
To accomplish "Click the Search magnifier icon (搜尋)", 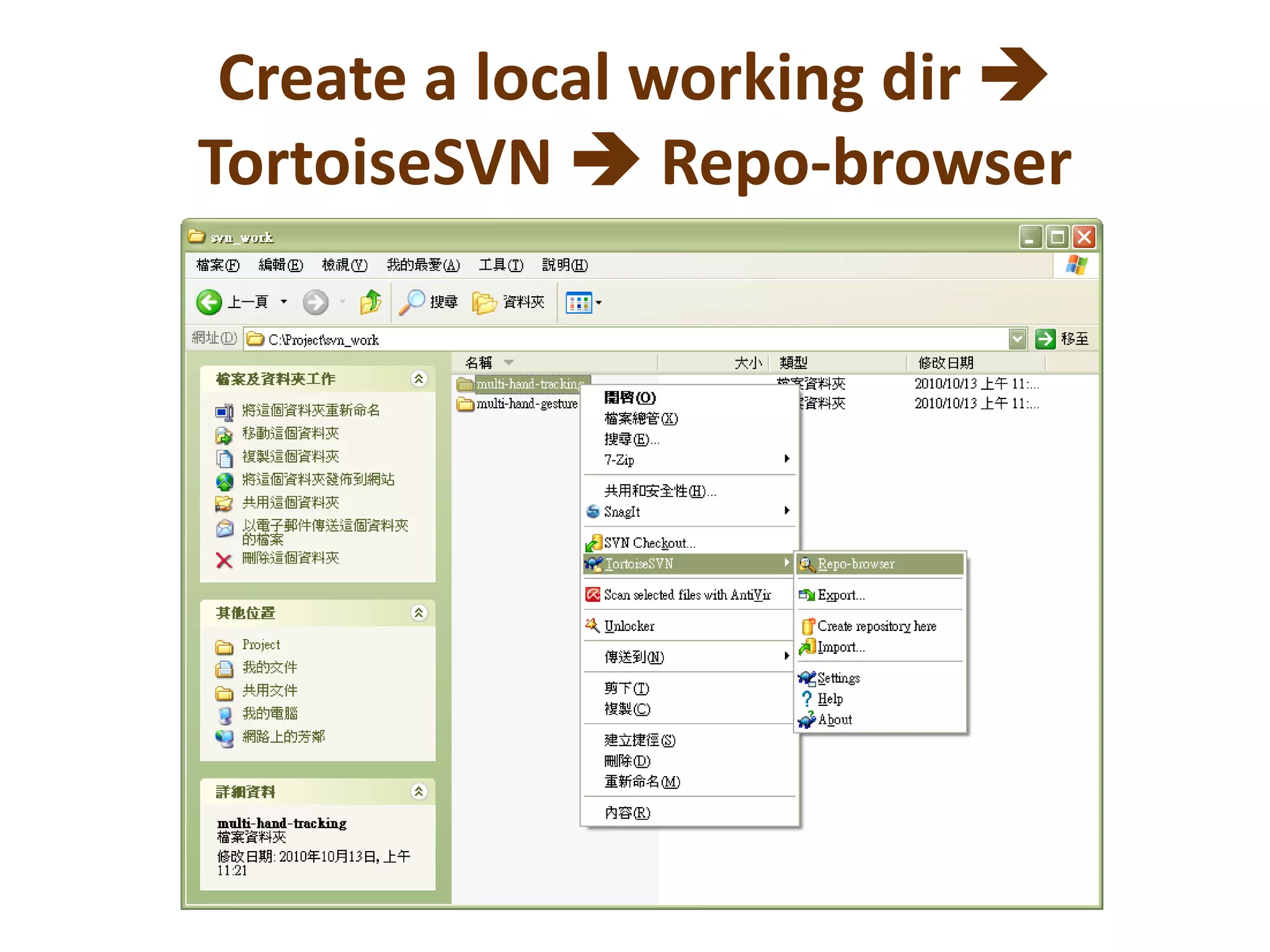I will (411, 302).
